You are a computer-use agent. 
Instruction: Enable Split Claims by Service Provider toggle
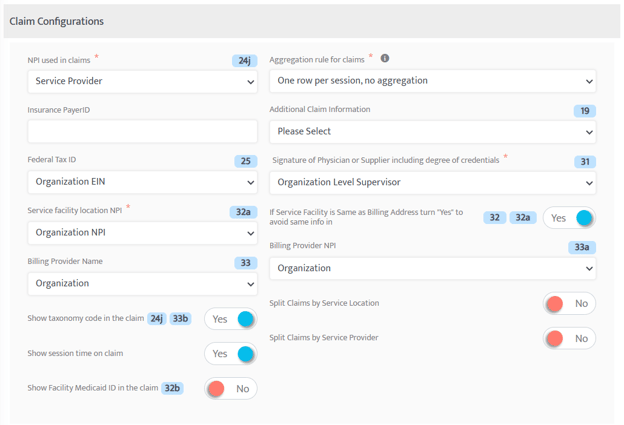coord(569,338)
